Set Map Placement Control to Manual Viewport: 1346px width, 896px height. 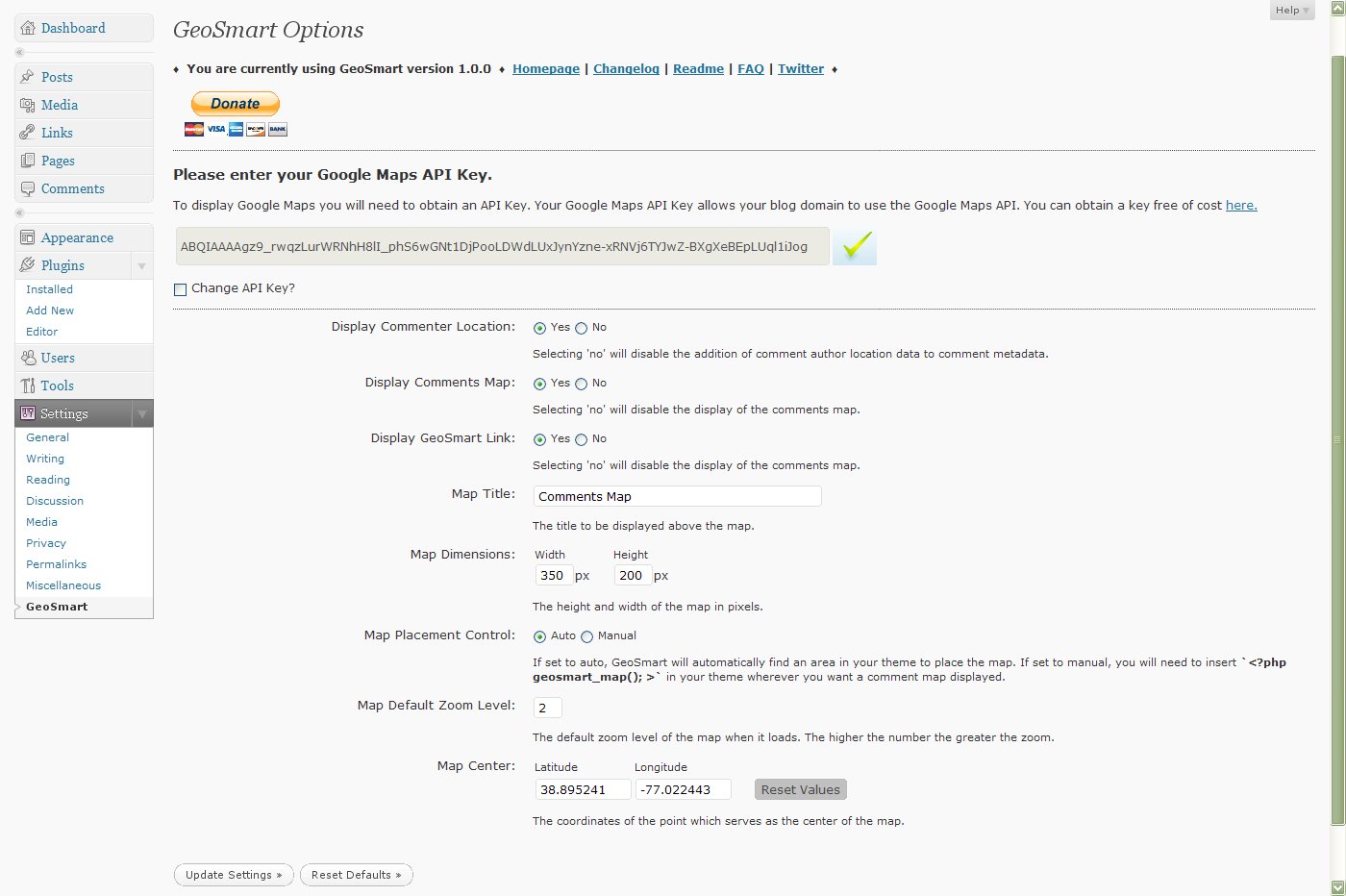point(586,636)
